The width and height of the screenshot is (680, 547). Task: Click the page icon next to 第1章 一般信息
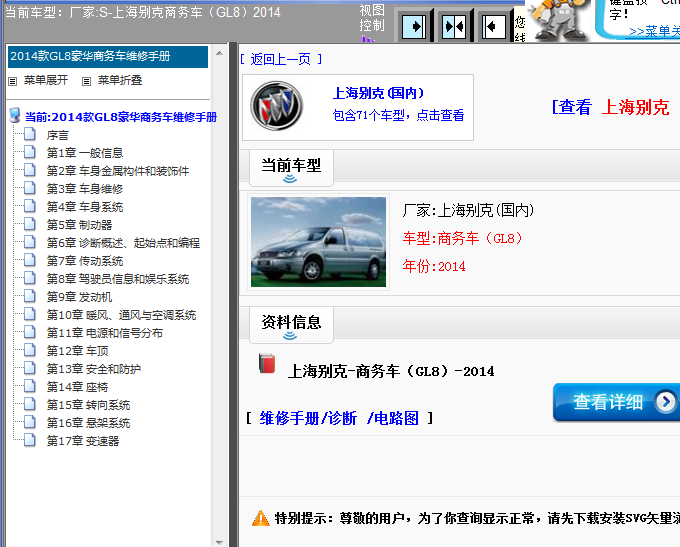pyautogui.click(x=29, y=152)
